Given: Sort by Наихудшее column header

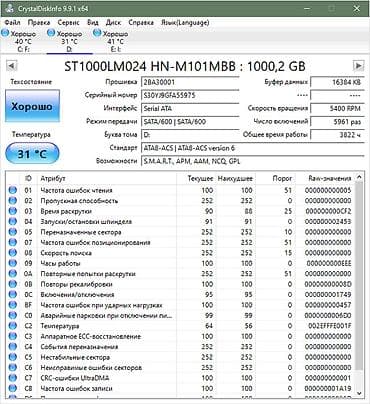Looking at the screenshot, I should pos(235,179).
